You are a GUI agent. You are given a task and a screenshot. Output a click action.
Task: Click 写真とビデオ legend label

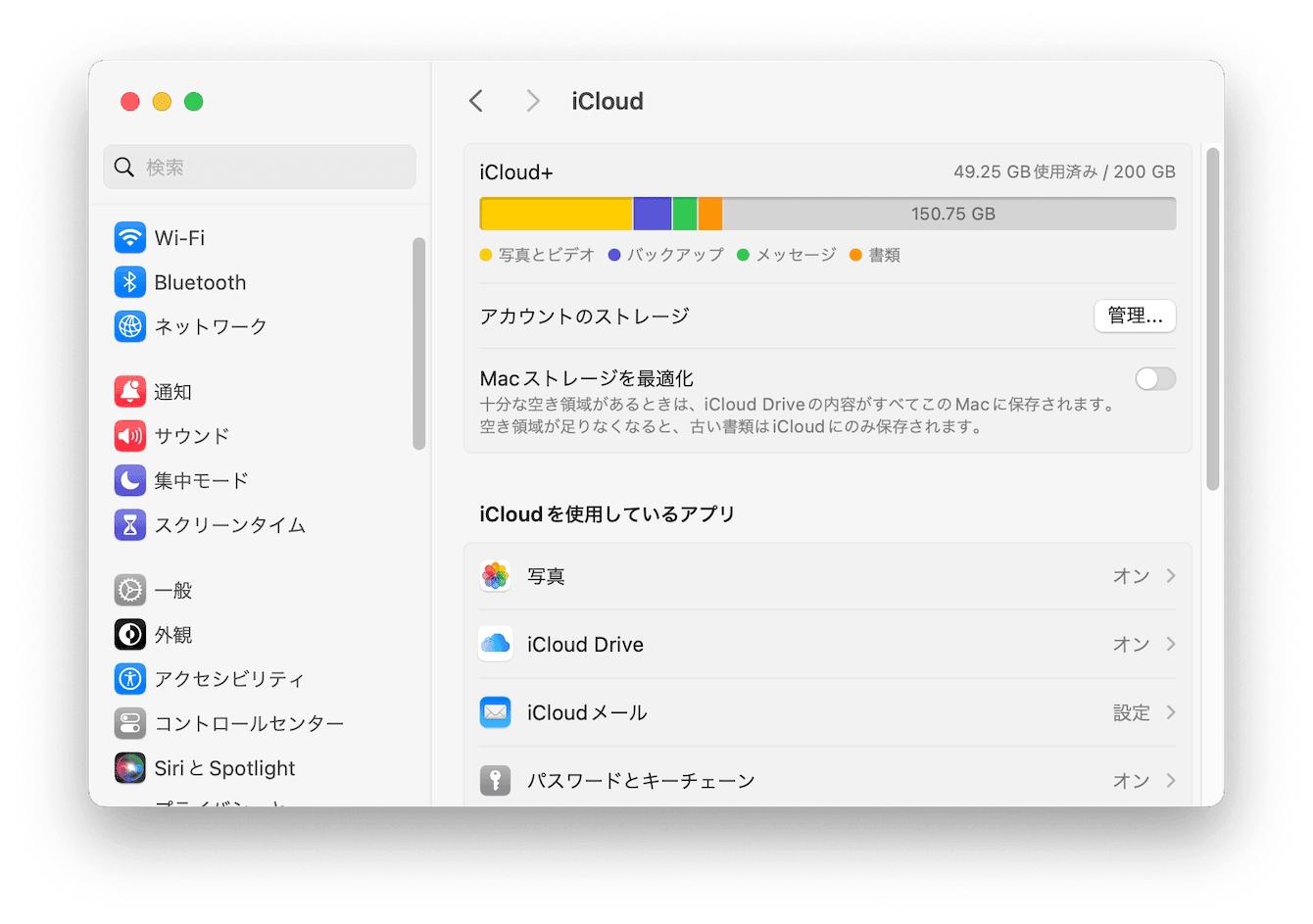tap(547, 255)
